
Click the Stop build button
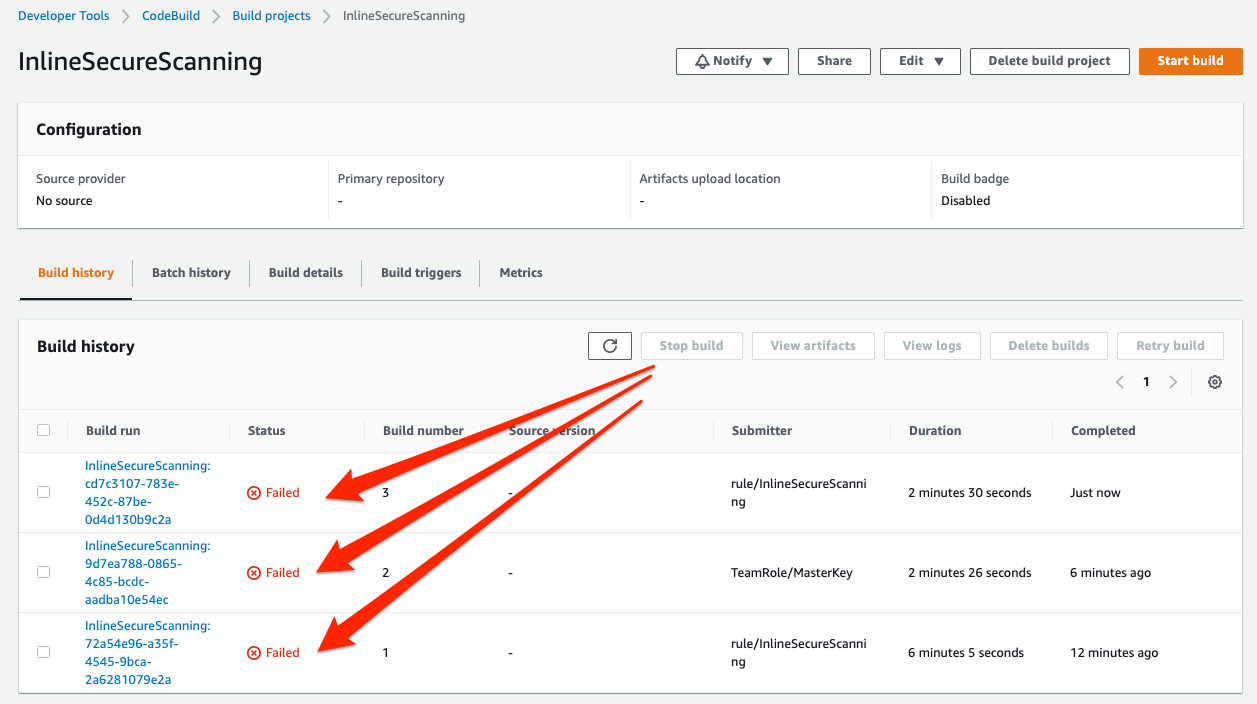click(691, 346)
